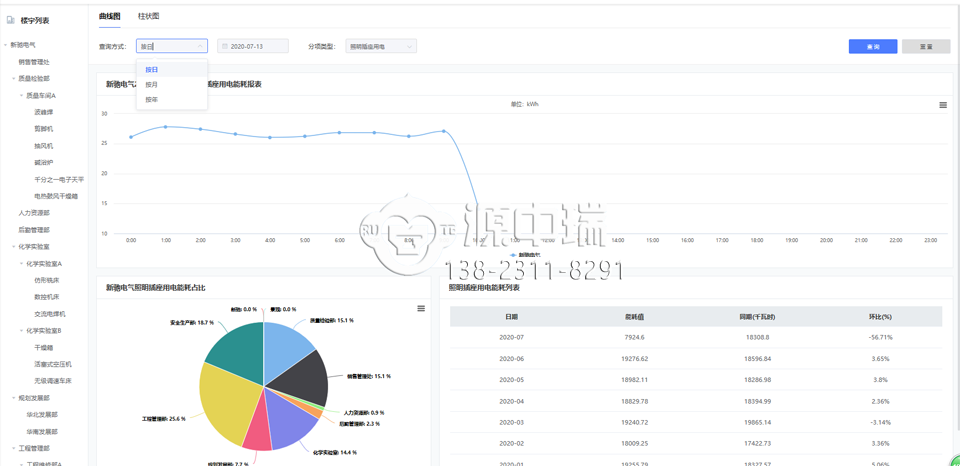Viewport: 960px width, 466px height.
Task: Select 按月 from the query mode list
Action: [152, 85]
